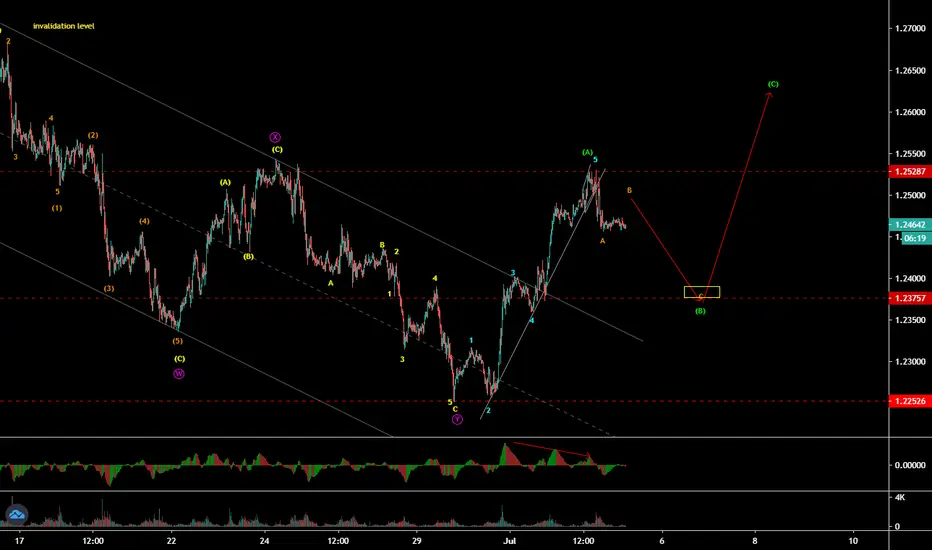Viewport: 932px width, 550px height.
Task: Click the 1.26500 price axis tick
Action: pos(910,70)
